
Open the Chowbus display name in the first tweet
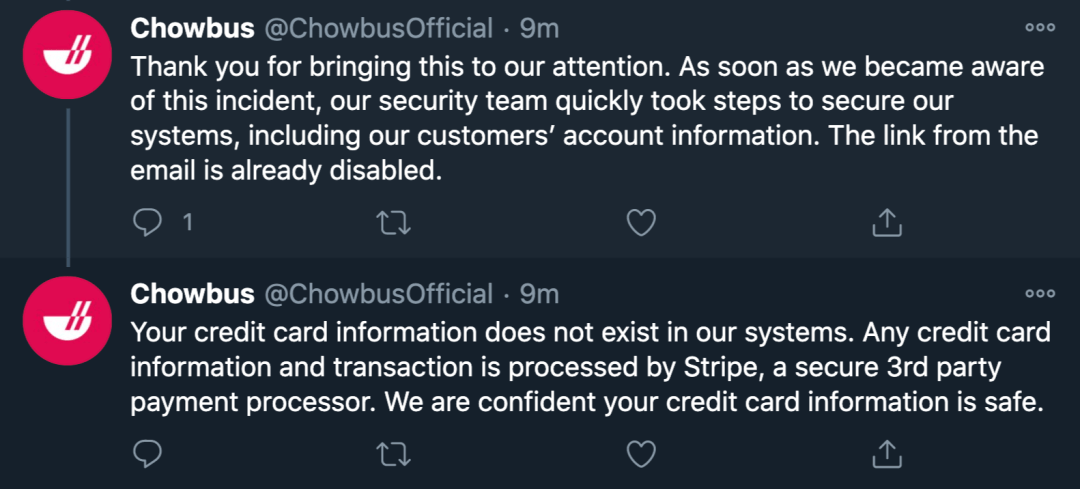pyautogui.click(x=193, y=29)
